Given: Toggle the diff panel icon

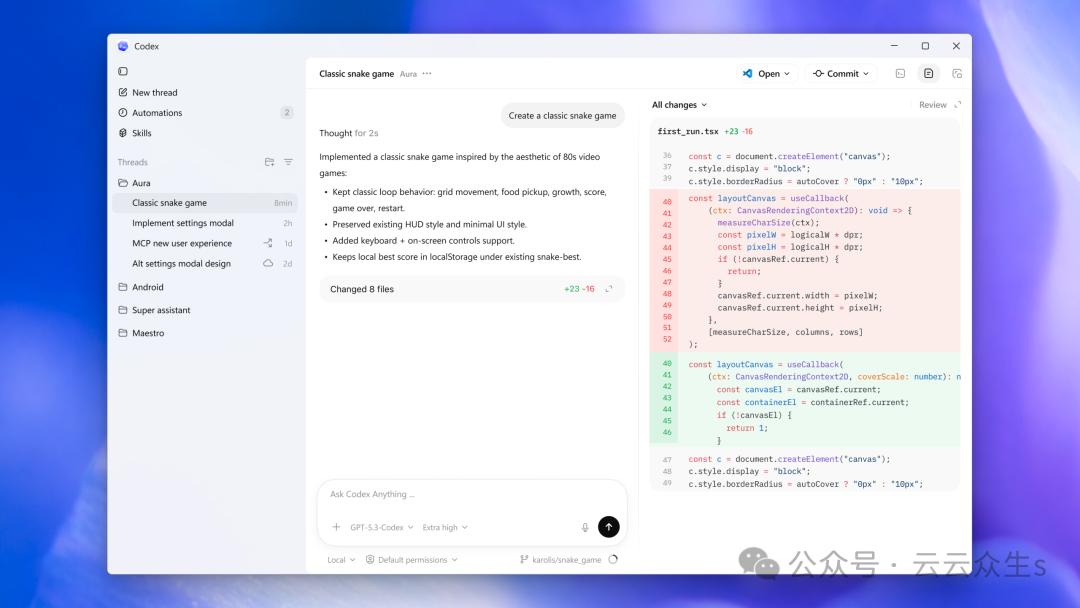Looking at the screenshot, I should coord(928,74).
